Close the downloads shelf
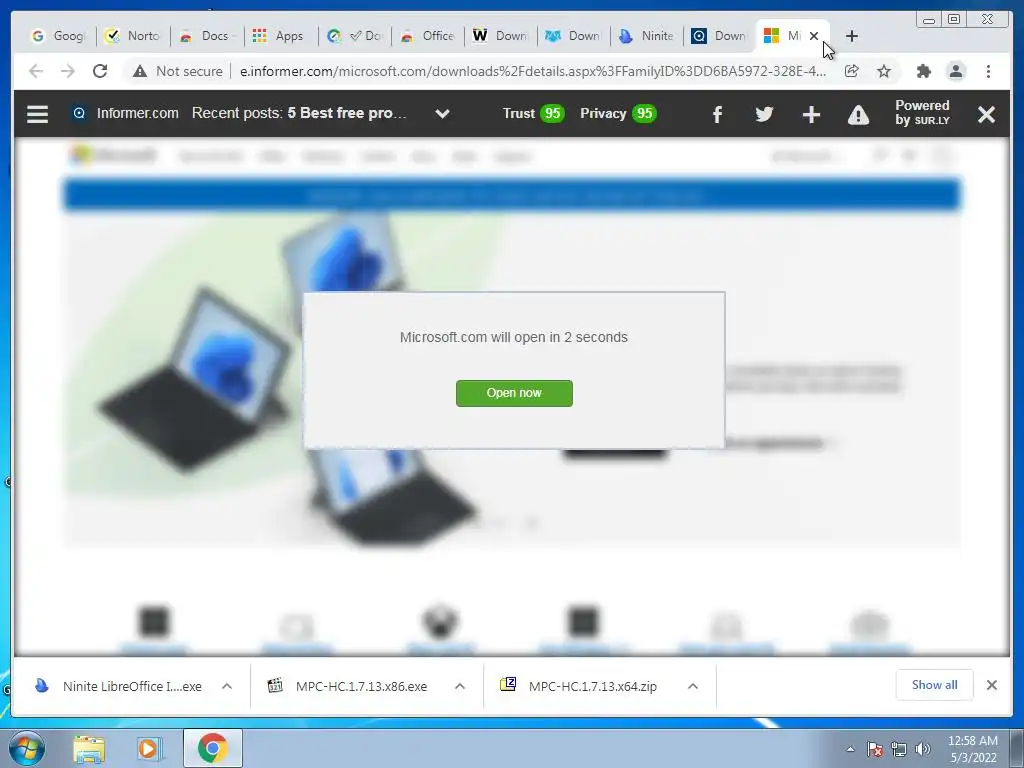1024x768 pixels. (991, 685)
